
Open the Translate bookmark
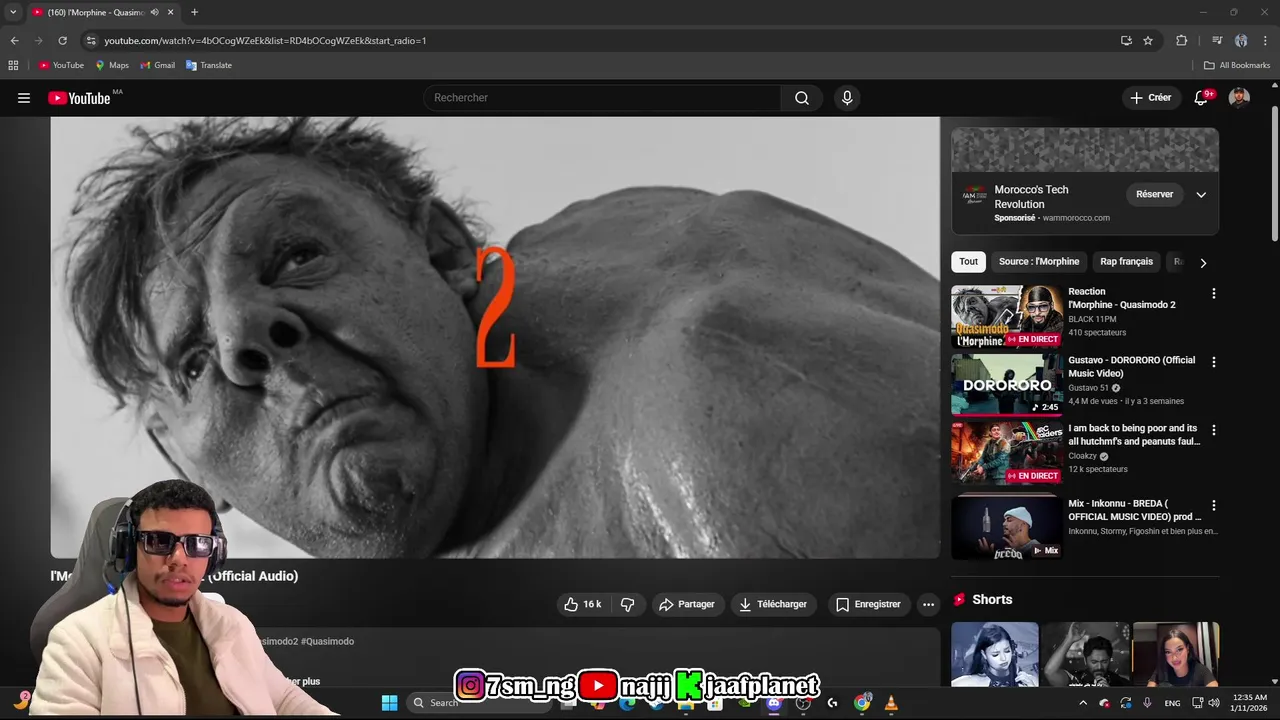209,65
